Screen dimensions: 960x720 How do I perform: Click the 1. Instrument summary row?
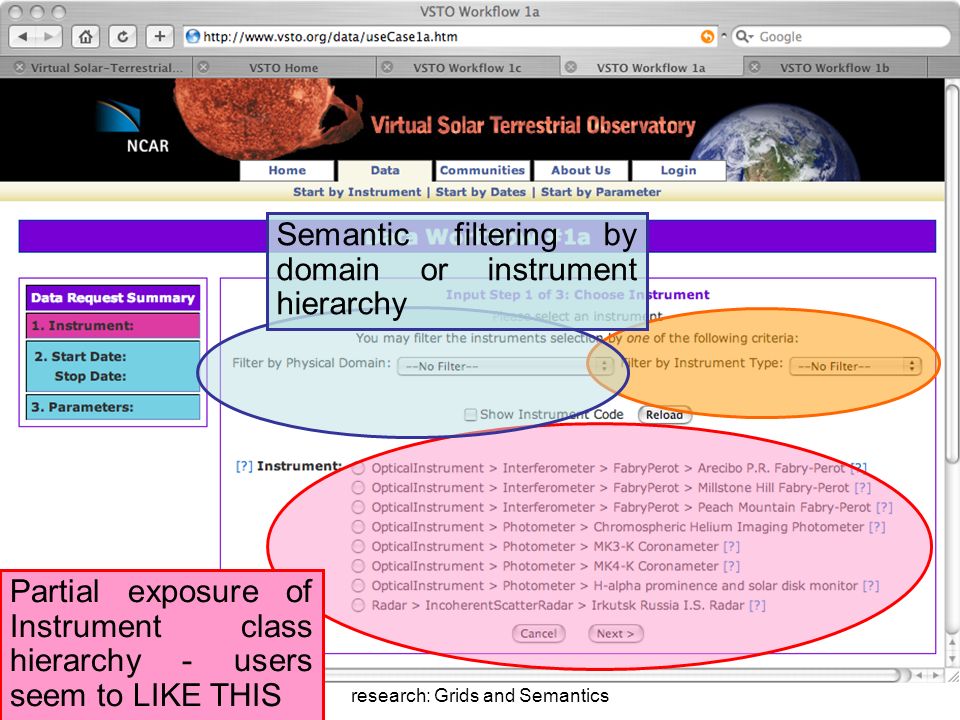point(113,326)
